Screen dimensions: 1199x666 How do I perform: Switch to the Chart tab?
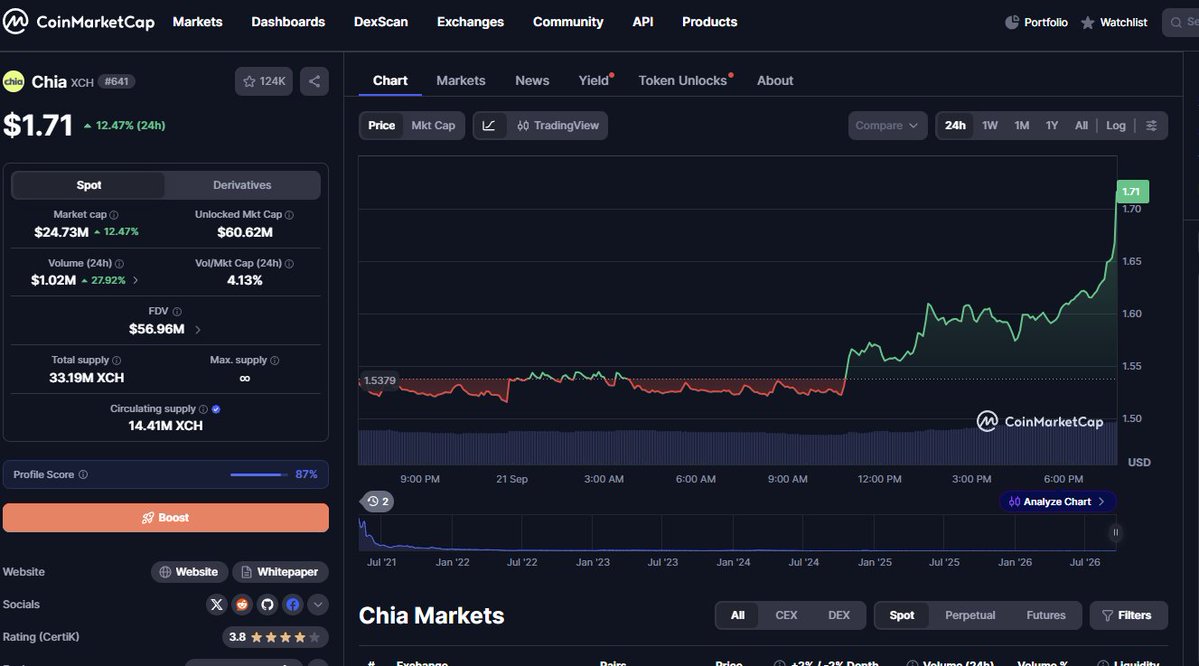(x=390, y=80)
